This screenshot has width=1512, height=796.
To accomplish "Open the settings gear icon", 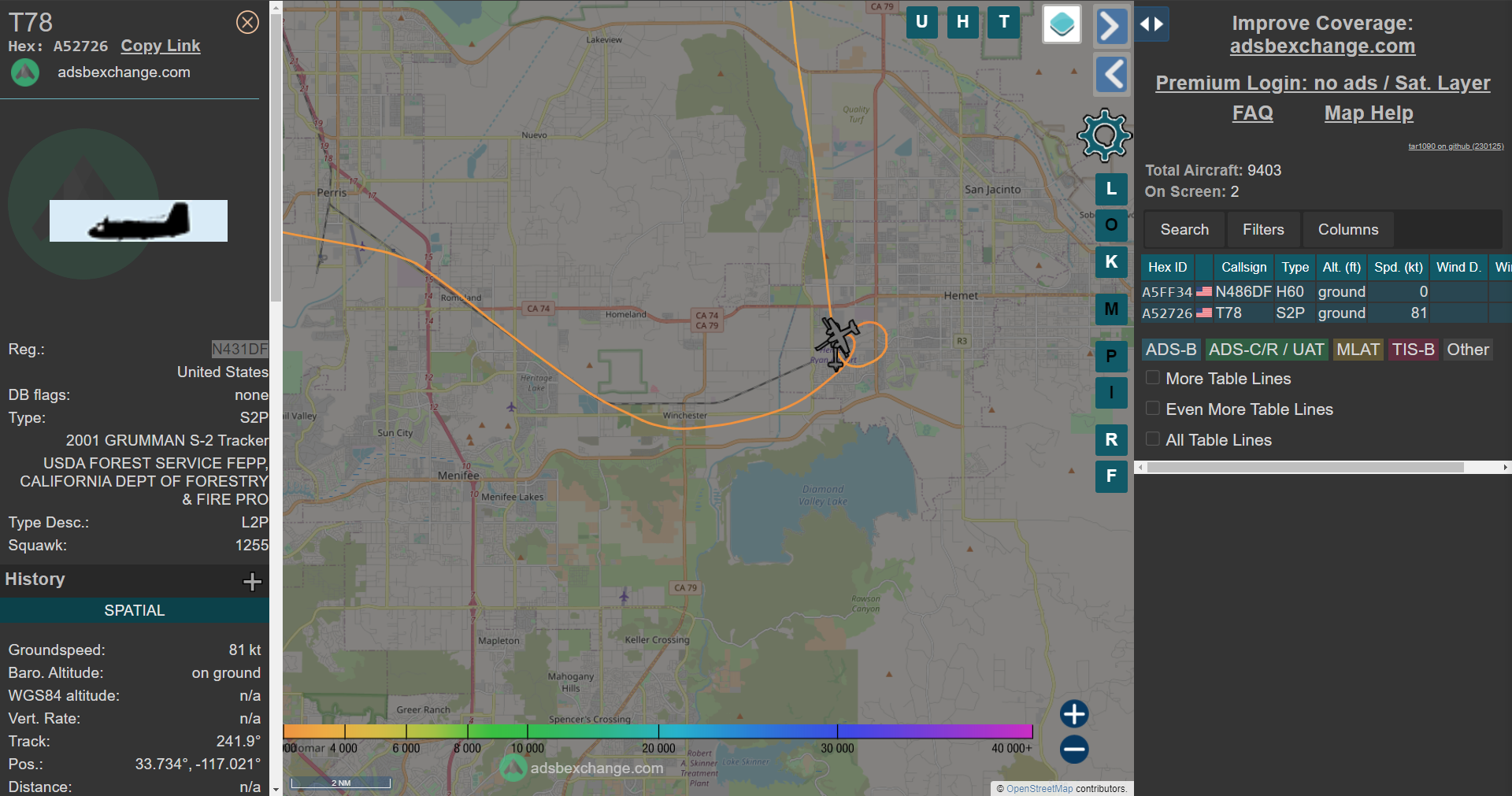I will [1104, 135].
